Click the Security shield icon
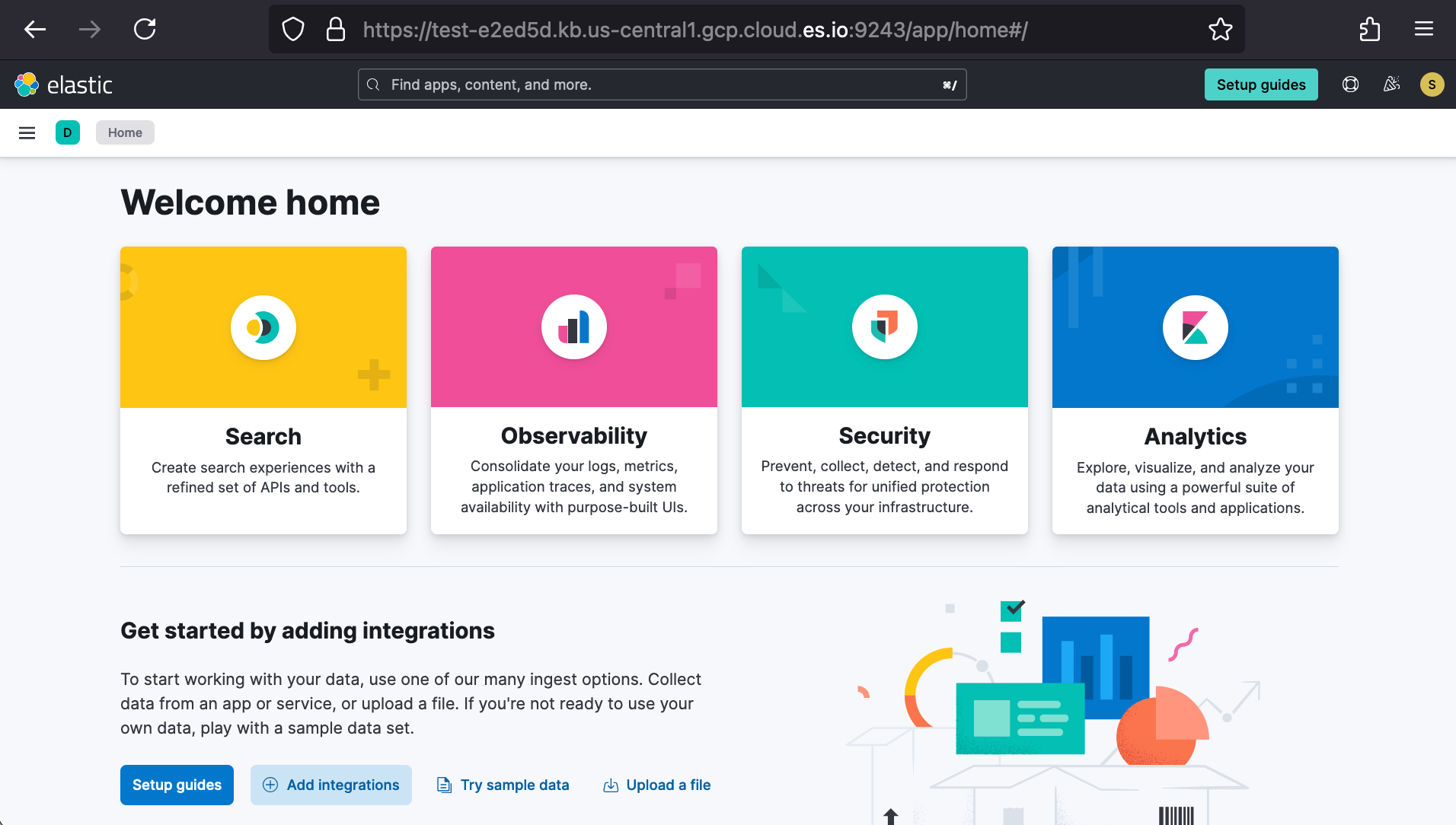 (x=885, y=327)
